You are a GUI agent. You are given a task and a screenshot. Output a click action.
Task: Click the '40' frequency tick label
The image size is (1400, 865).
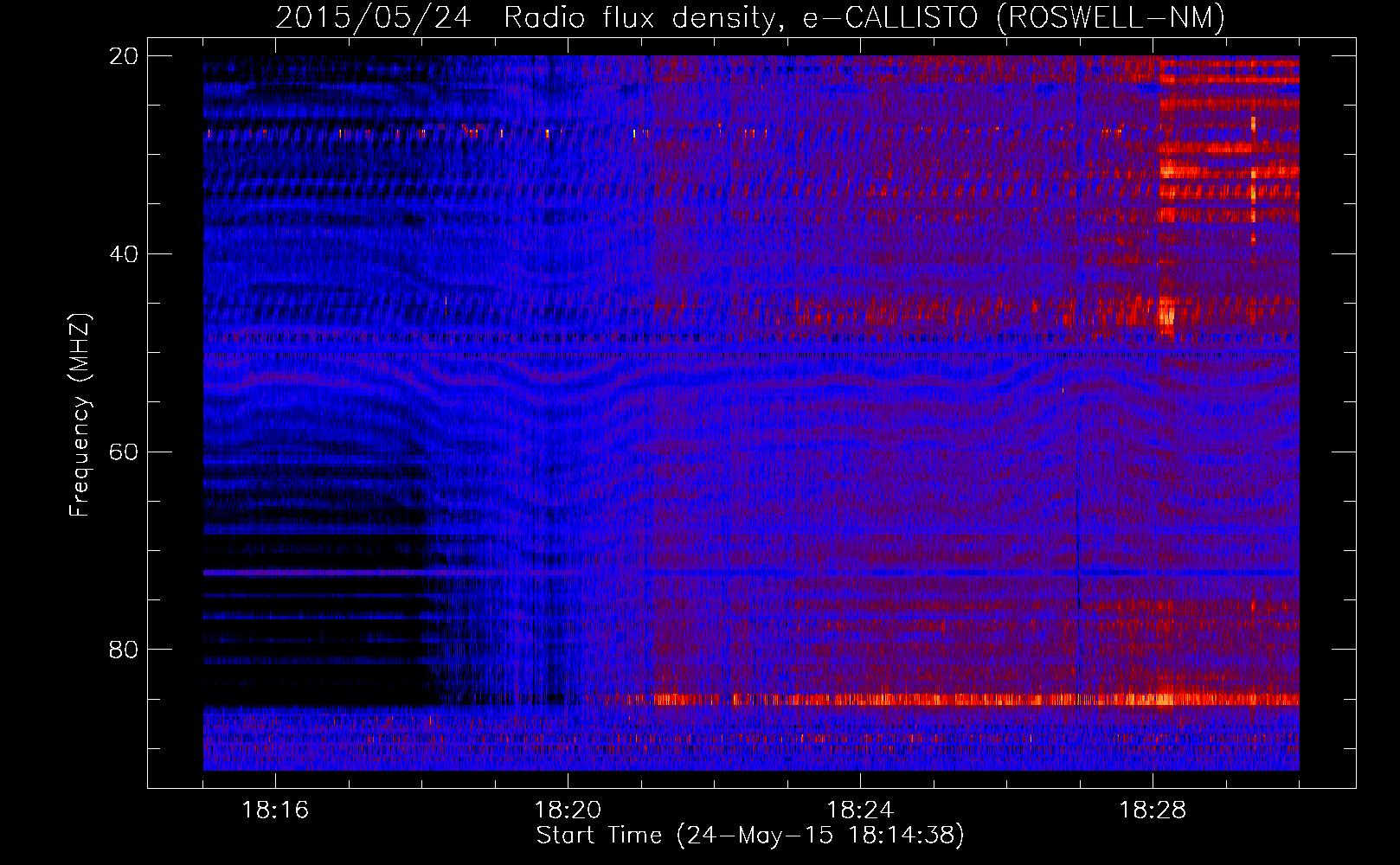coord(124,254)
